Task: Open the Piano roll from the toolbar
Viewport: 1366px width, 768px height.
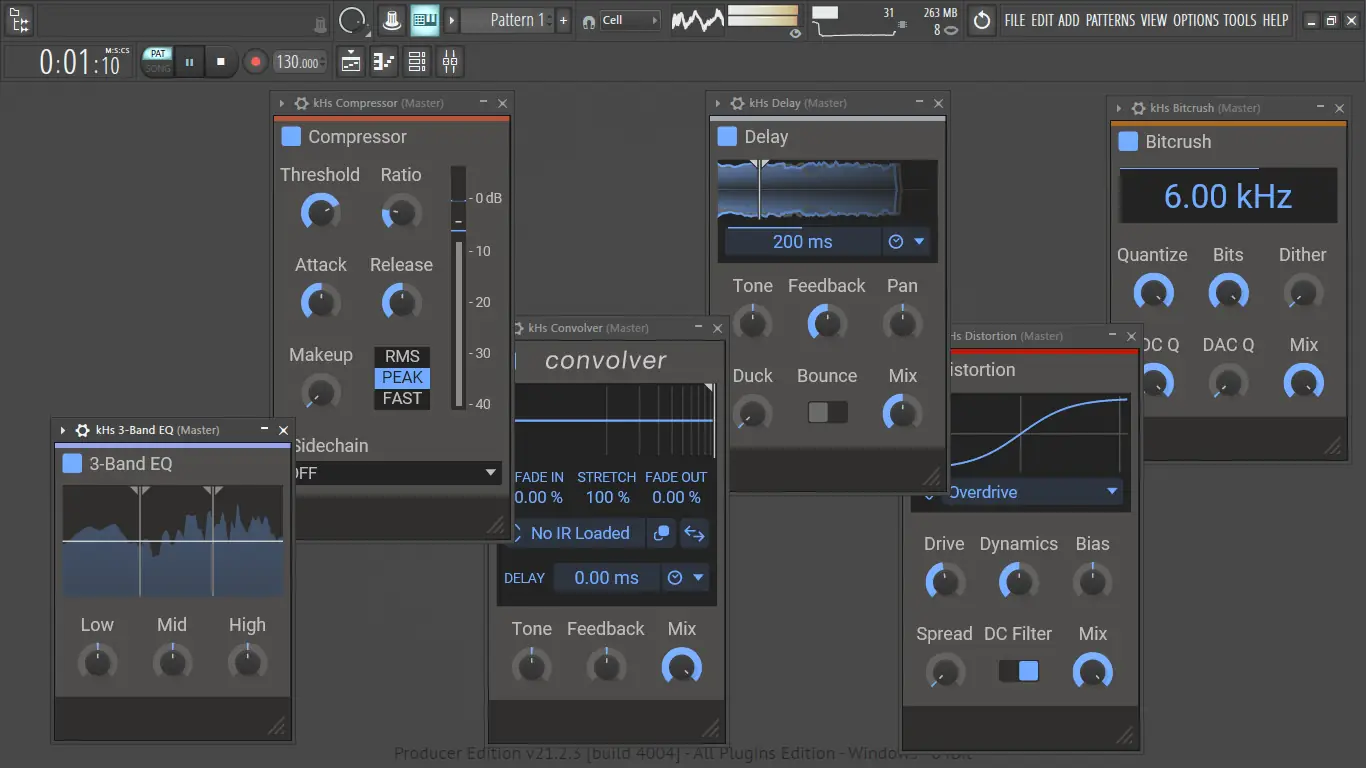Action: tap(383, 61)
